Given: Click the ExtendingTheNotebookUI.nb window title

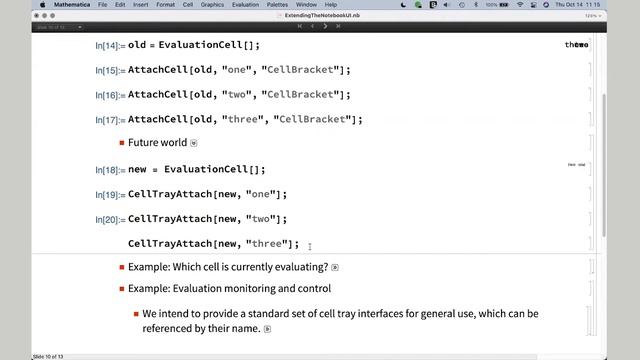Looking at the screenshot, I should coord(322,16).
